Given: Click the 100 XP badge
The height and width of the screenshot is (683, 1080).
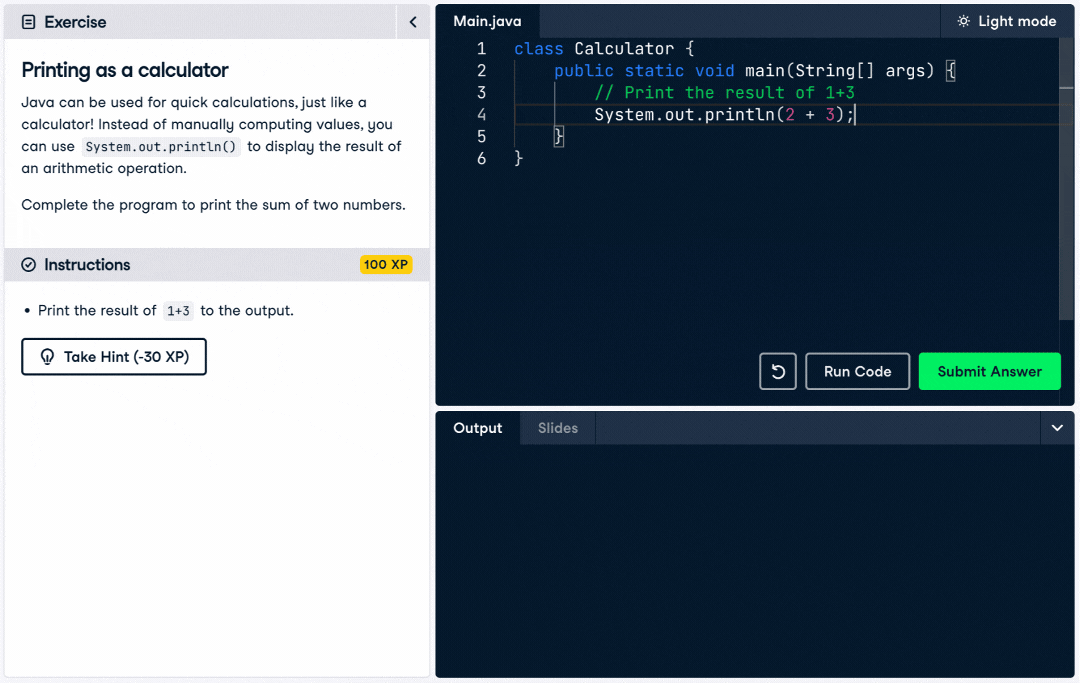Looking at the screenshot, I should (386, 264).
